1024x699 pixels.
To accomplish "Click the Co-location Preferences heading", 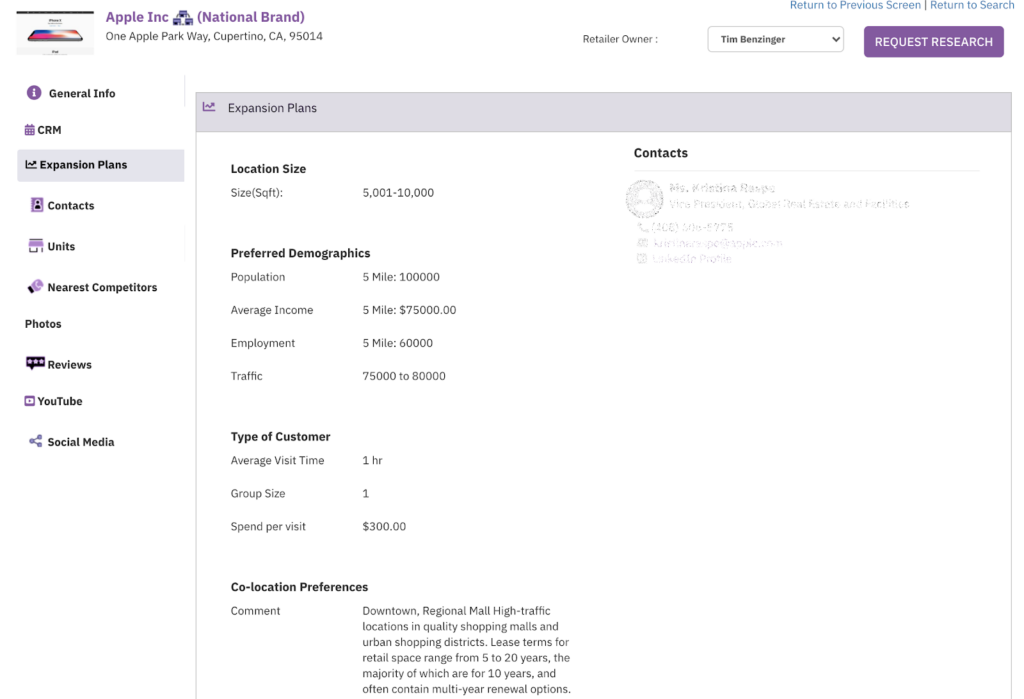I will [299, 587].
